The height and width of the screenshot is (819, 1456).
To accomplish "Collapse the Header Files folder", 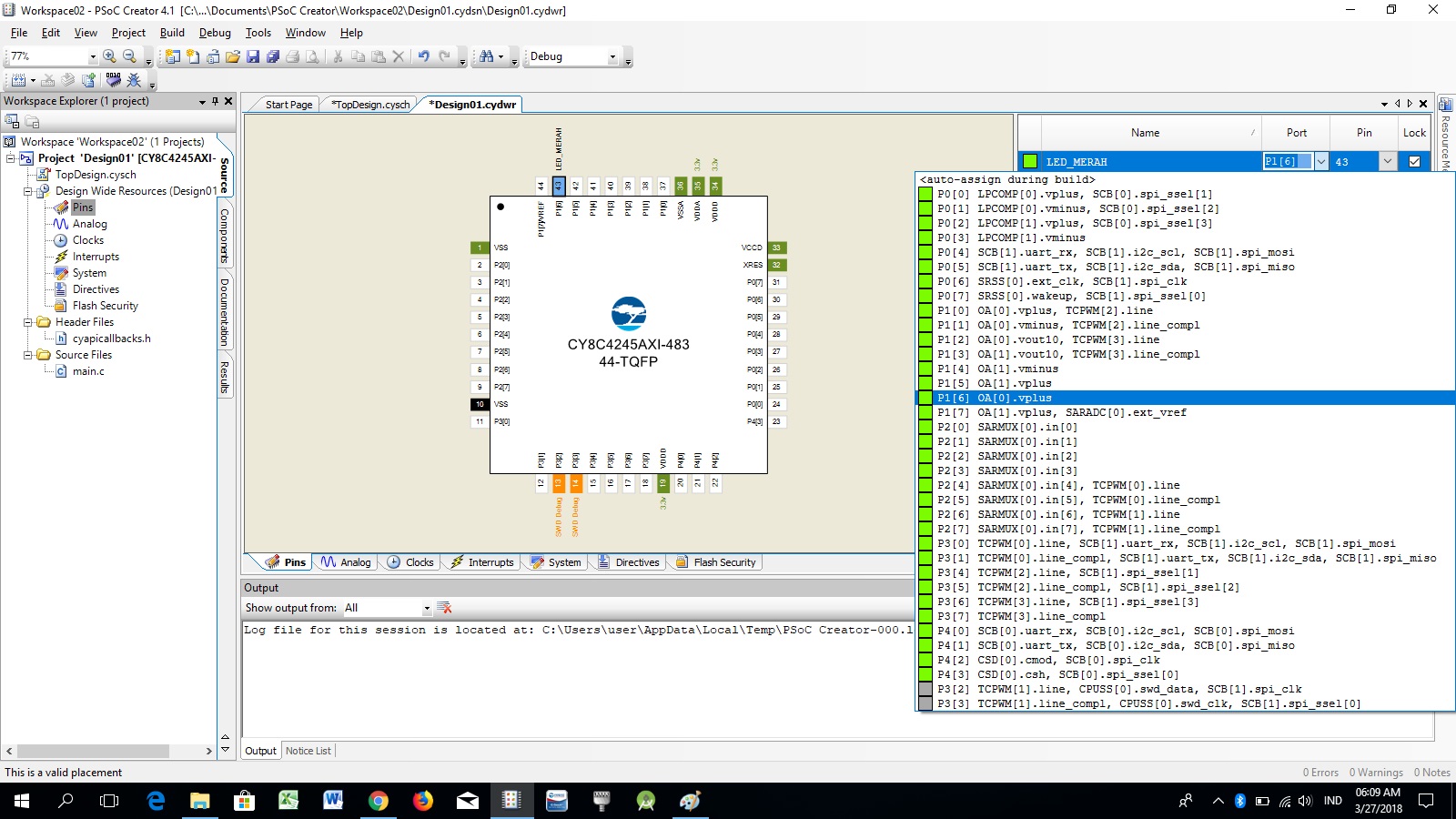I will click(x=28, y=322).
